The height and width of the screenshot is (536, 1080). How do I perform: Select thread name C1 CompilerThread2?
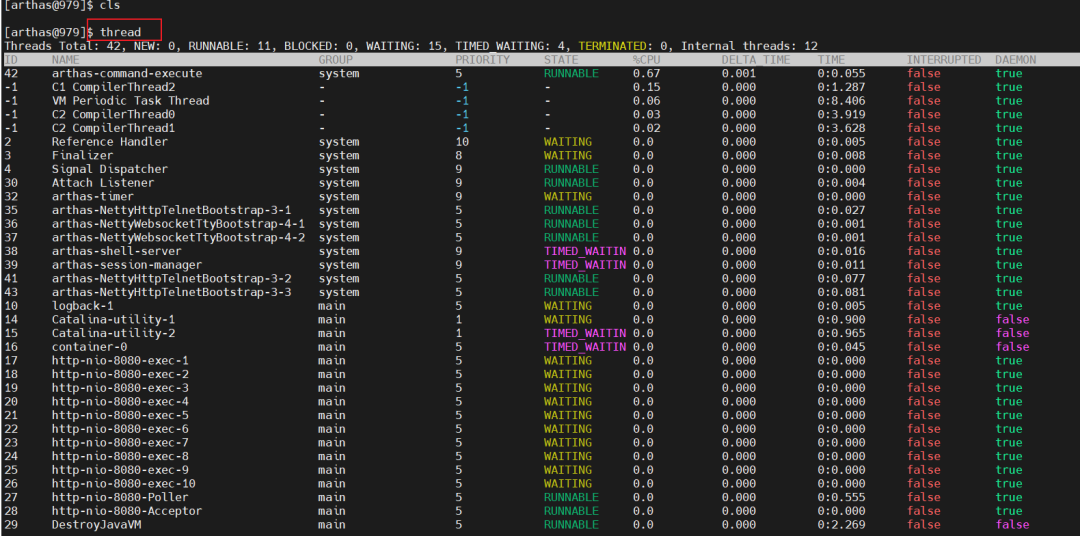point(113,87)
